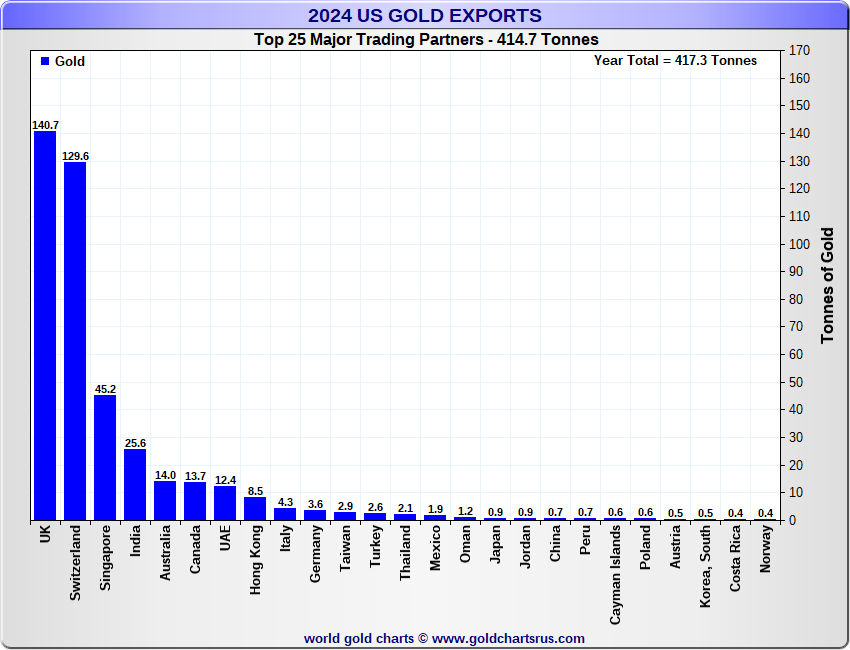
Task: Click the Taiwan axis label
Action: (345, 548)
